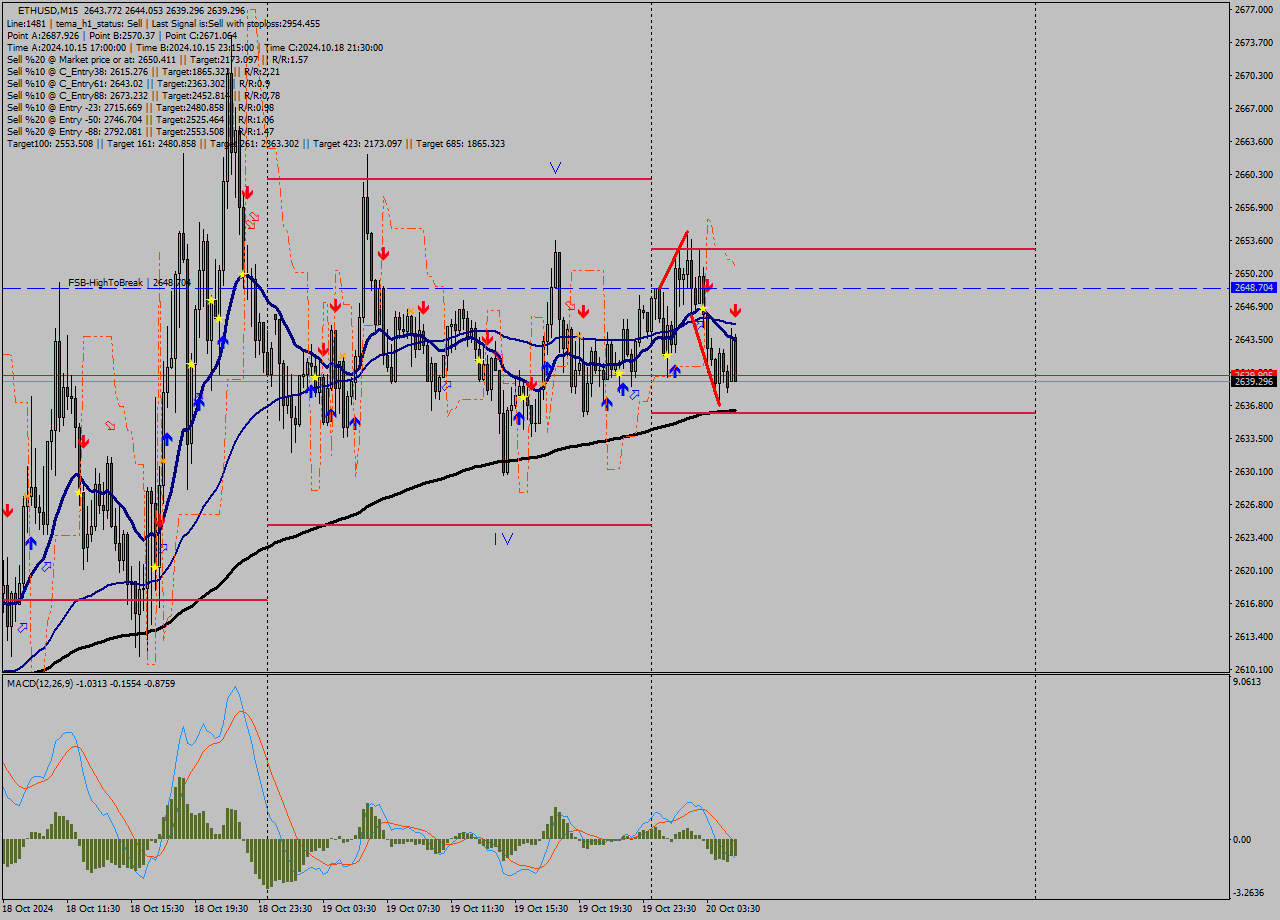
Task: Click the FSB-HighToBreak 2648.704 label
Action: (129, 283)
